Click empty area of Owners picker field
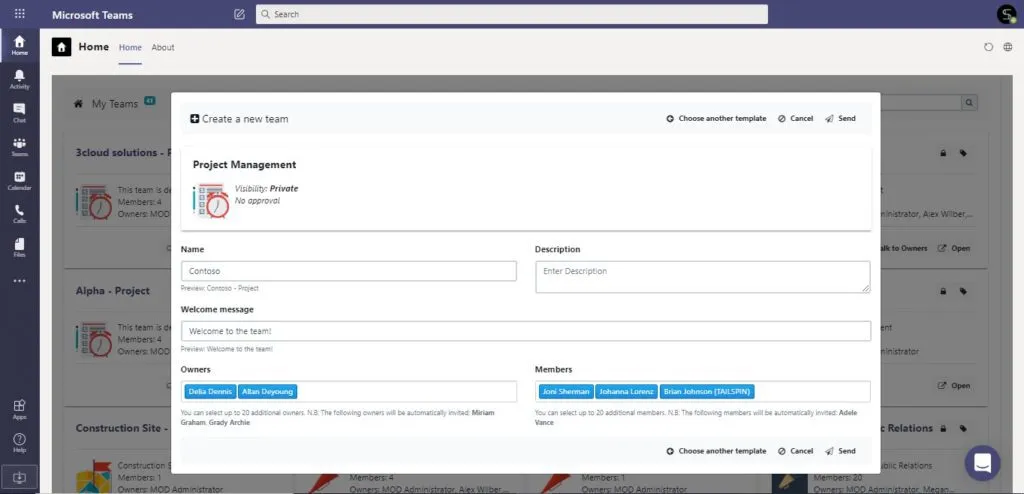 click(x=406, y=391)
